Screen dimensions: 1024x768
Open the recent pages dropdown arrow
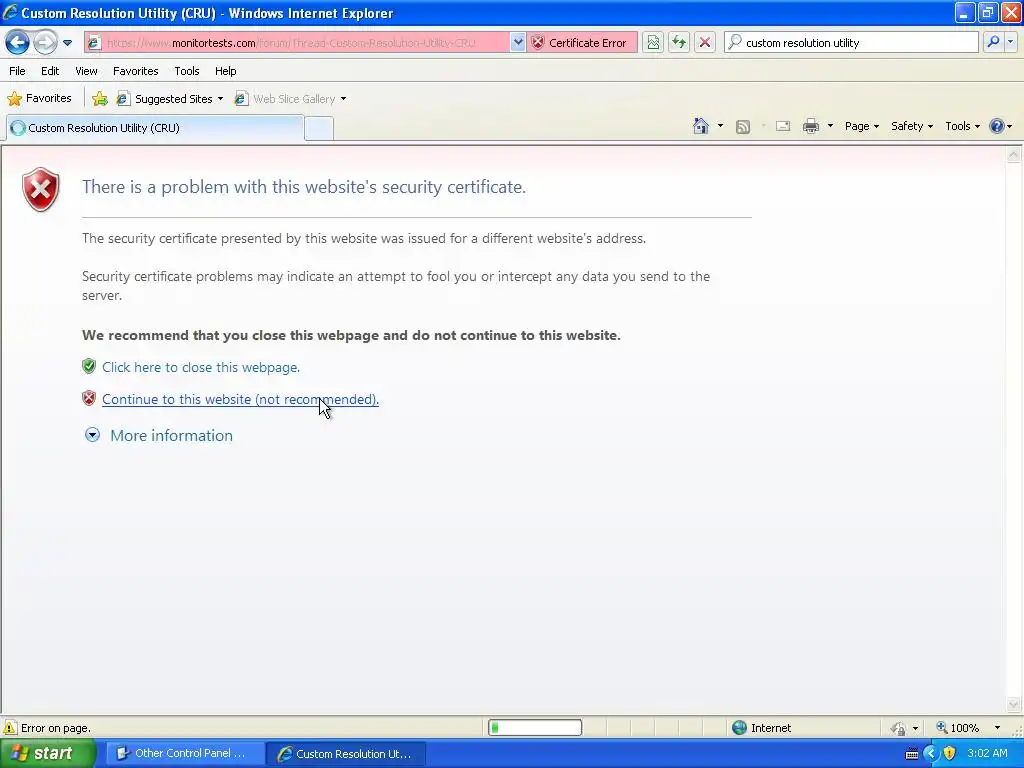(x=67, y=43)
